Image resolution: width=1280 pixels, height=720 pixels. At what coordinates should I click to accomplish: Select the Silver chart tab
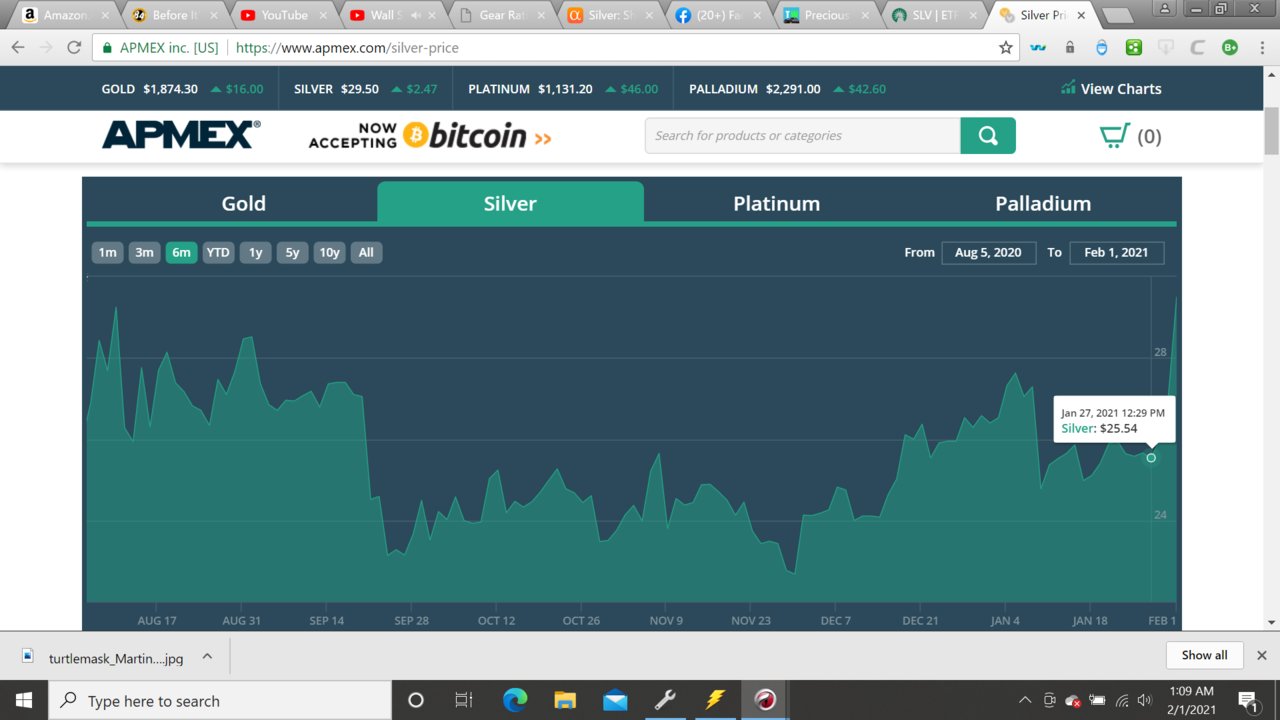point(510,203)
